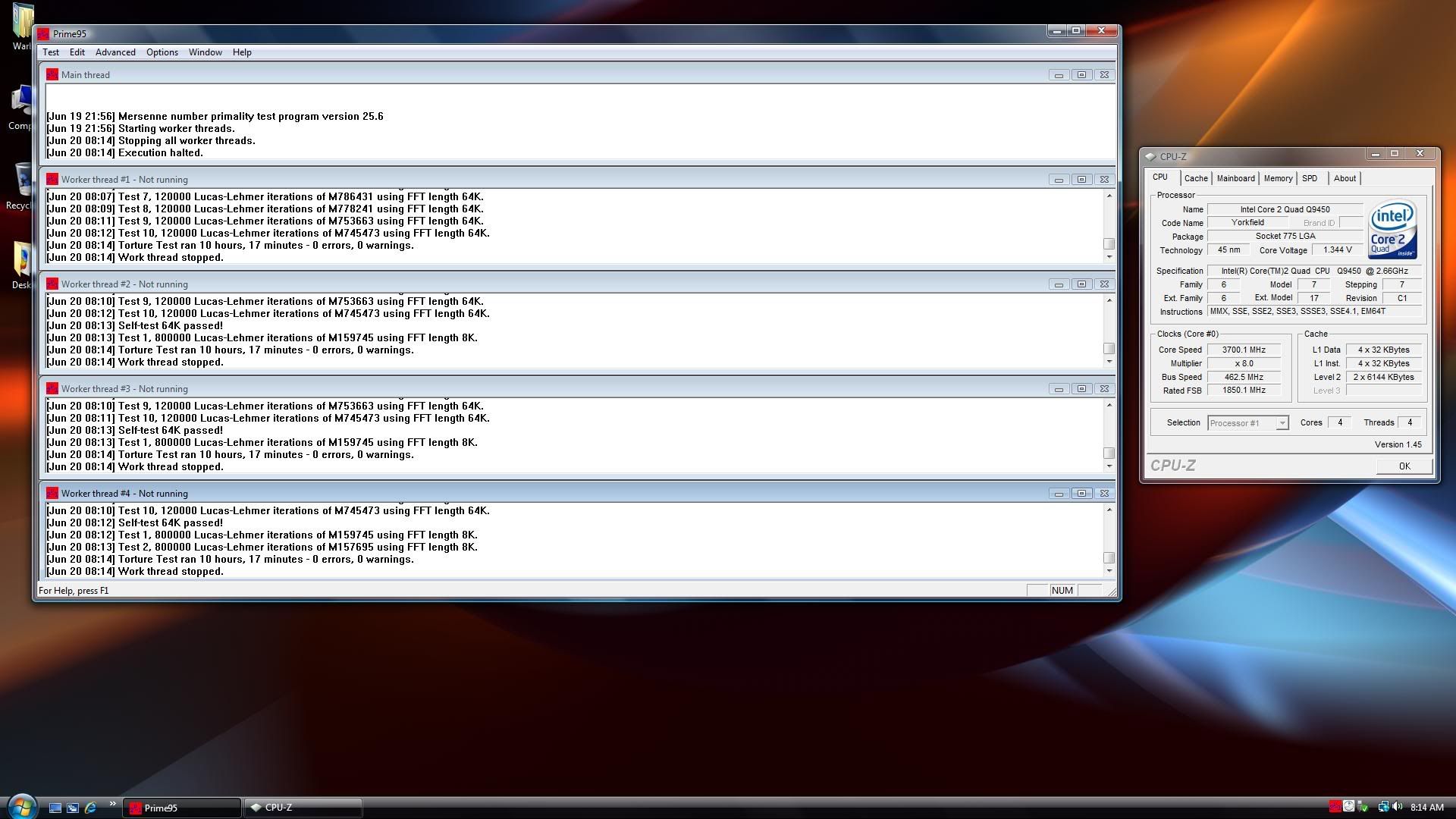The width and height of the screenshot is (1456, 819).
Task: Expand the quick launch overflow chevron
Action: click(112, 804)
